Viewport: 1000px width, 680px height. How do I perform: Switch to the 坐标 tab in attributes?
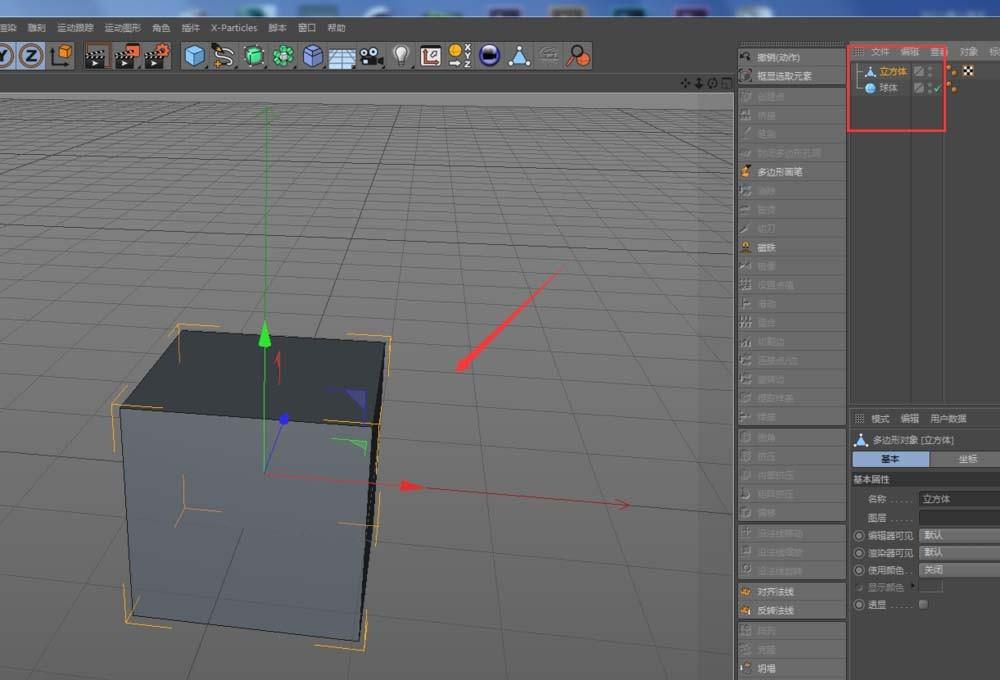[x=968, y=458]
